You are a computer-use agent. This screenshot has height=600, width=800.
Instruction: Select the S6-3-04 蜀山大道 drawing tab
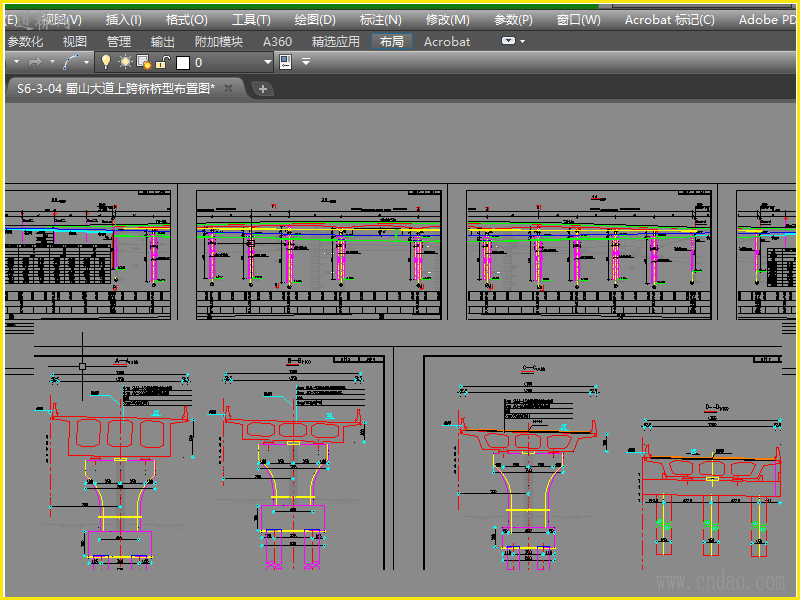(115, 88)
